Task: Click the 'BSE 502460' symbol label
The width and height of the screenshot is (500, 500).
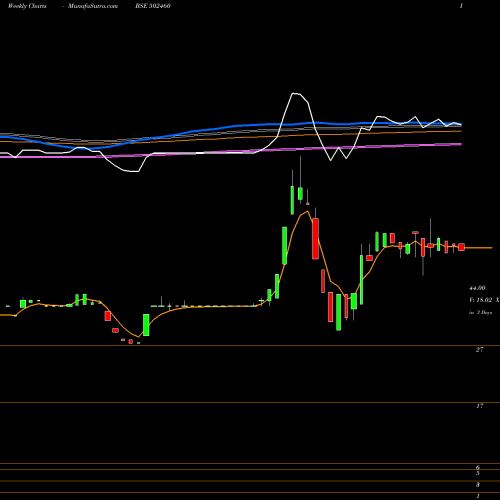Action: (x=153, y=6)
